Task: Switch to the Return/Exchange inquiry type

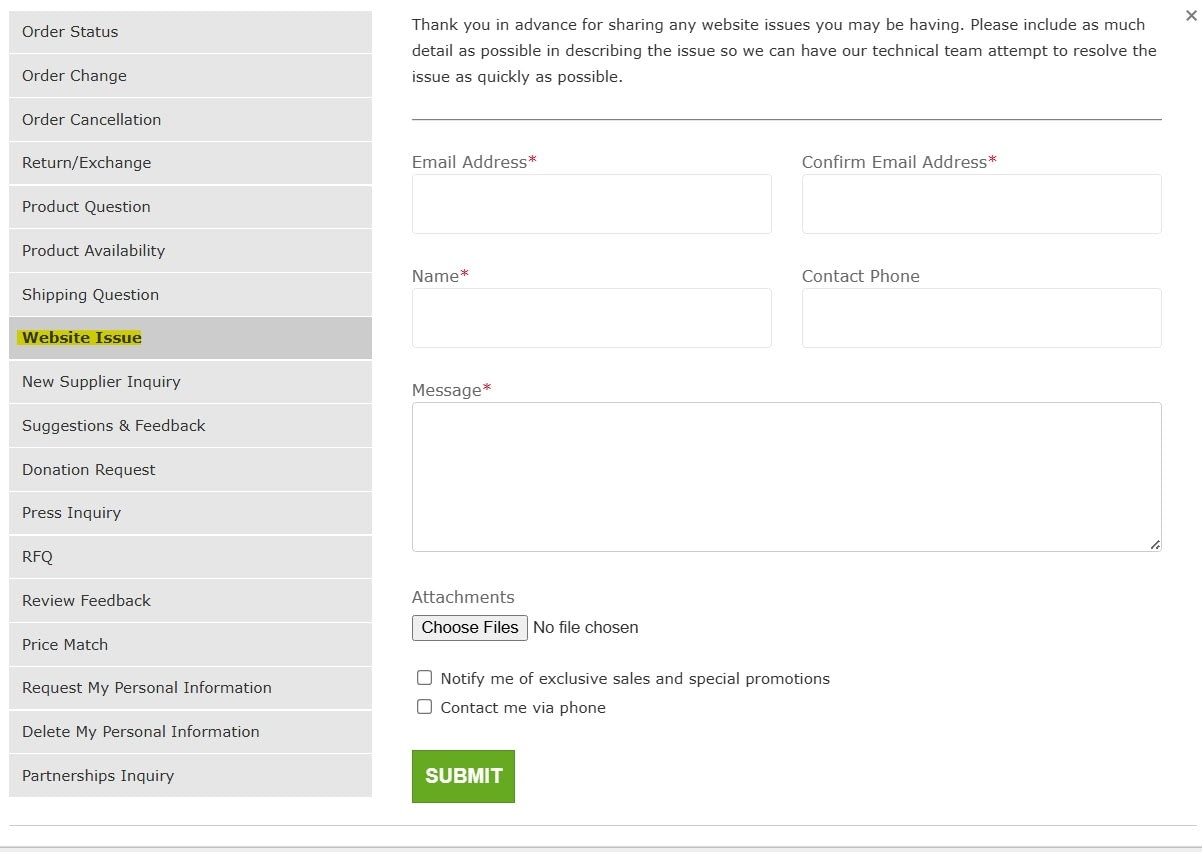Action: pyautogui.click(x=190, y=163)
